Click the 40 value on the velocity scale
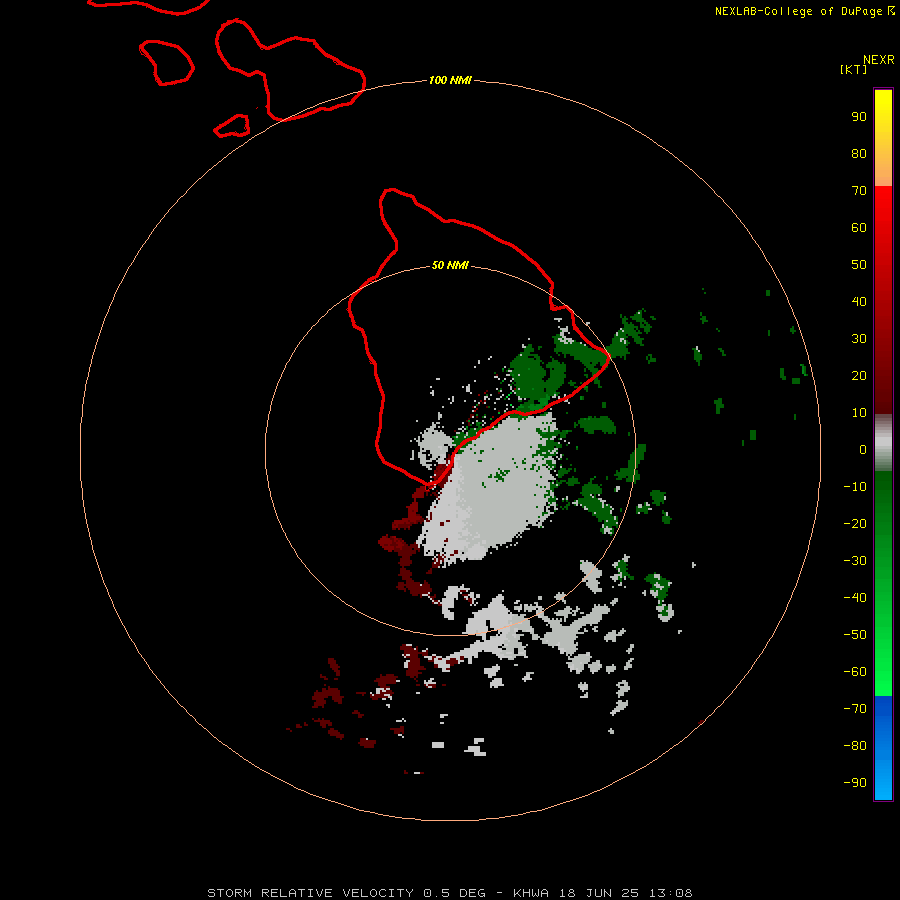Screen dimensions: 900x900 click(859, 301)
